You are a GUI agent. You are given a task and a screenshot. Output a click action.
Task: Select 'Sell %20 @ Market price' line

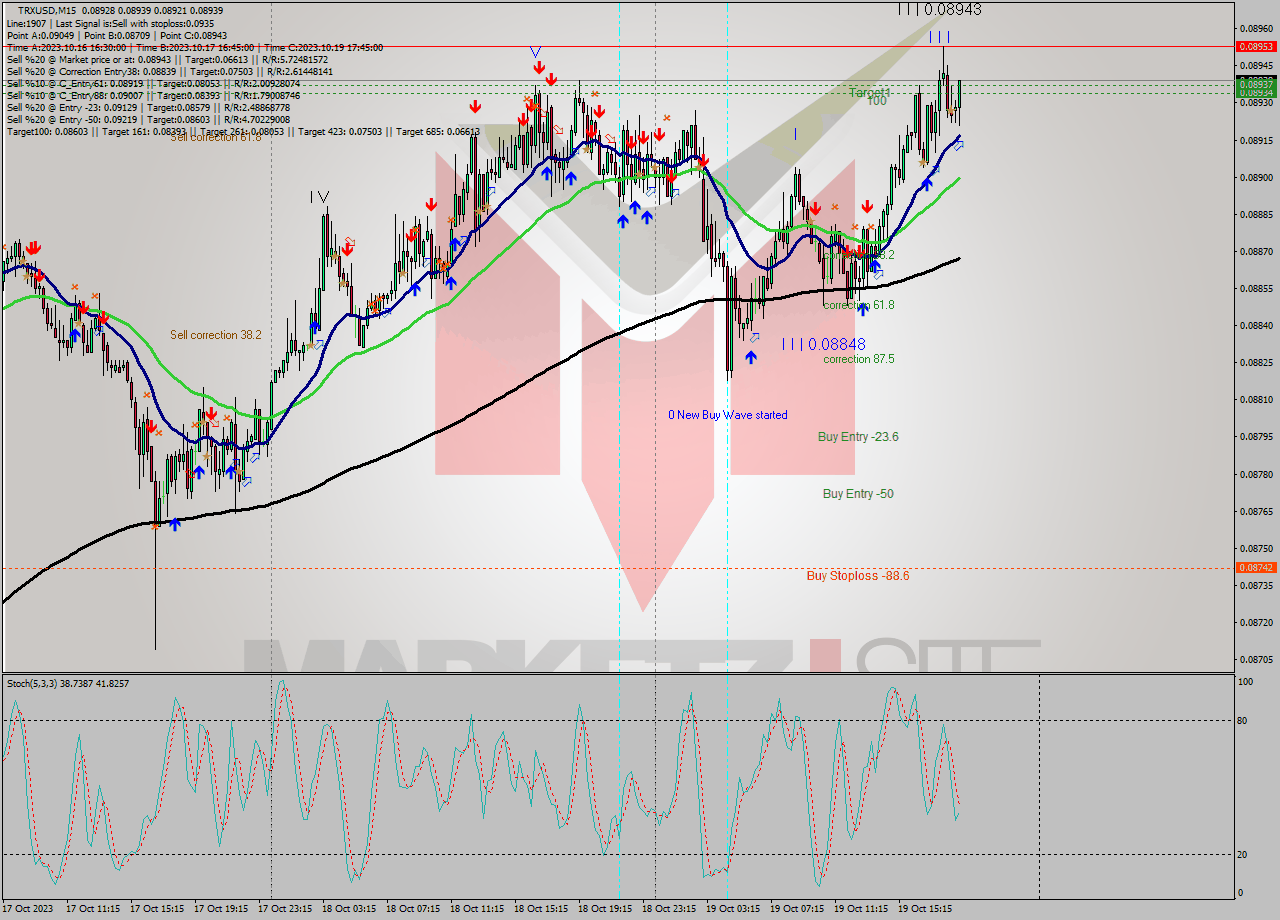167,59
